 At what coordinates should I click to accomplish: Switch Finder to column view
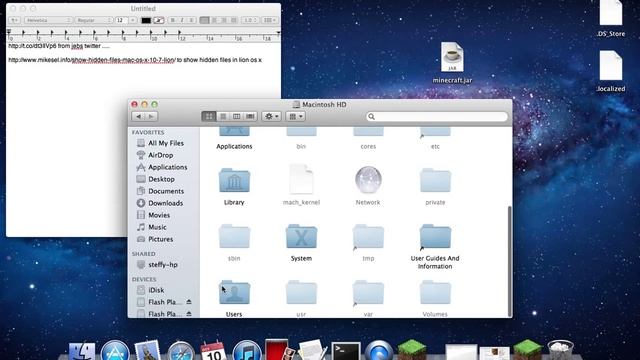[236, 117]
